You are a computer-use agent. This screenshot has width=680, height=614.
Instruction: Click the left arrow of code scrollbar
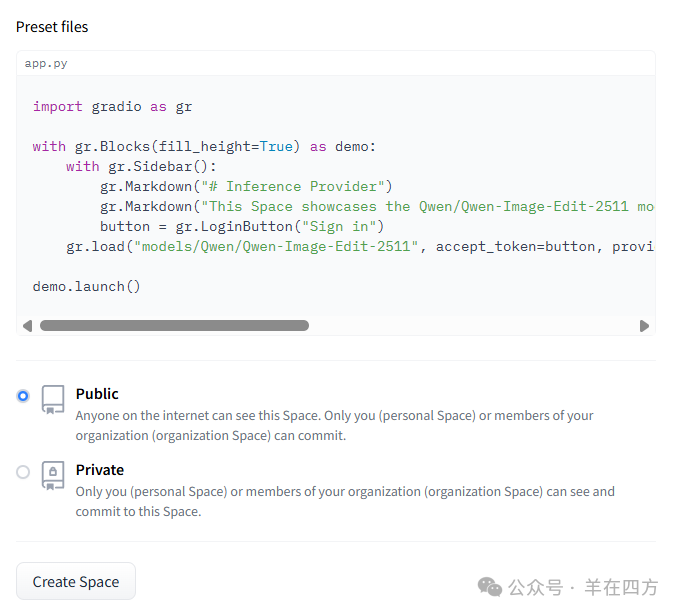(27, 326)
